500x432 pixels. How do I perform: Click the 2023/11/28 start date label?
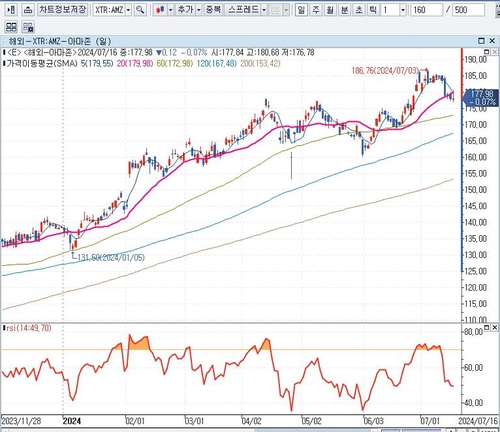coord(22,421)
